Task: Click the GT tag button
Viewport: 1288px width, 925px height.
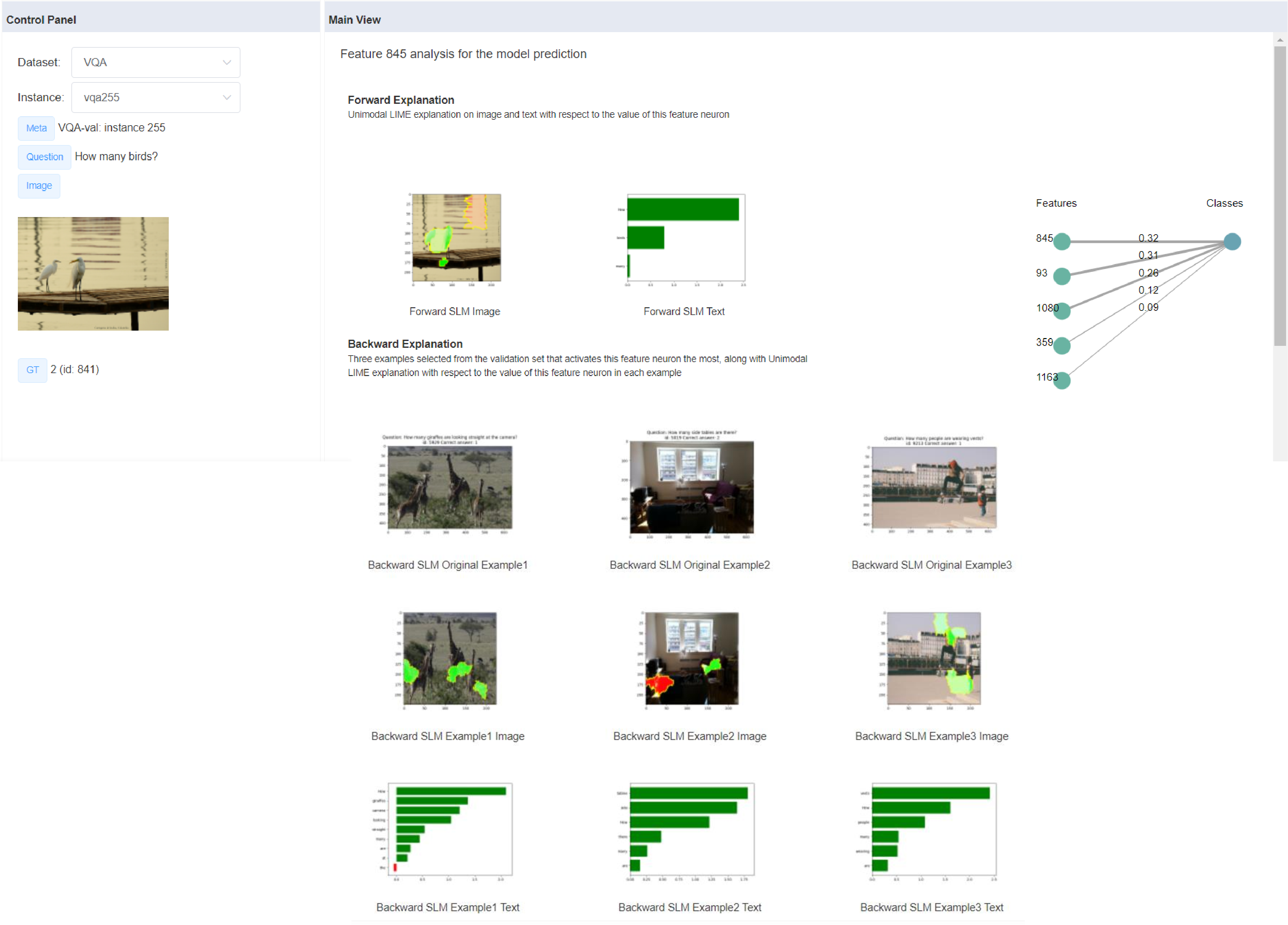Action: pos(32,371)
